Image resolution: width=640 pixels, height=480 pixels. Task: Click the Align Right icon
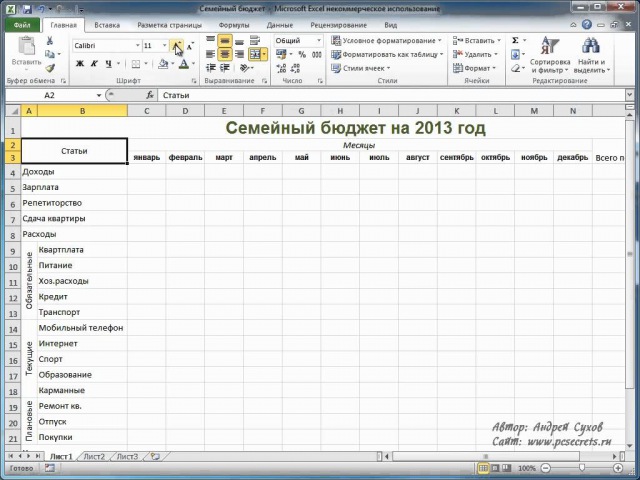240,54
